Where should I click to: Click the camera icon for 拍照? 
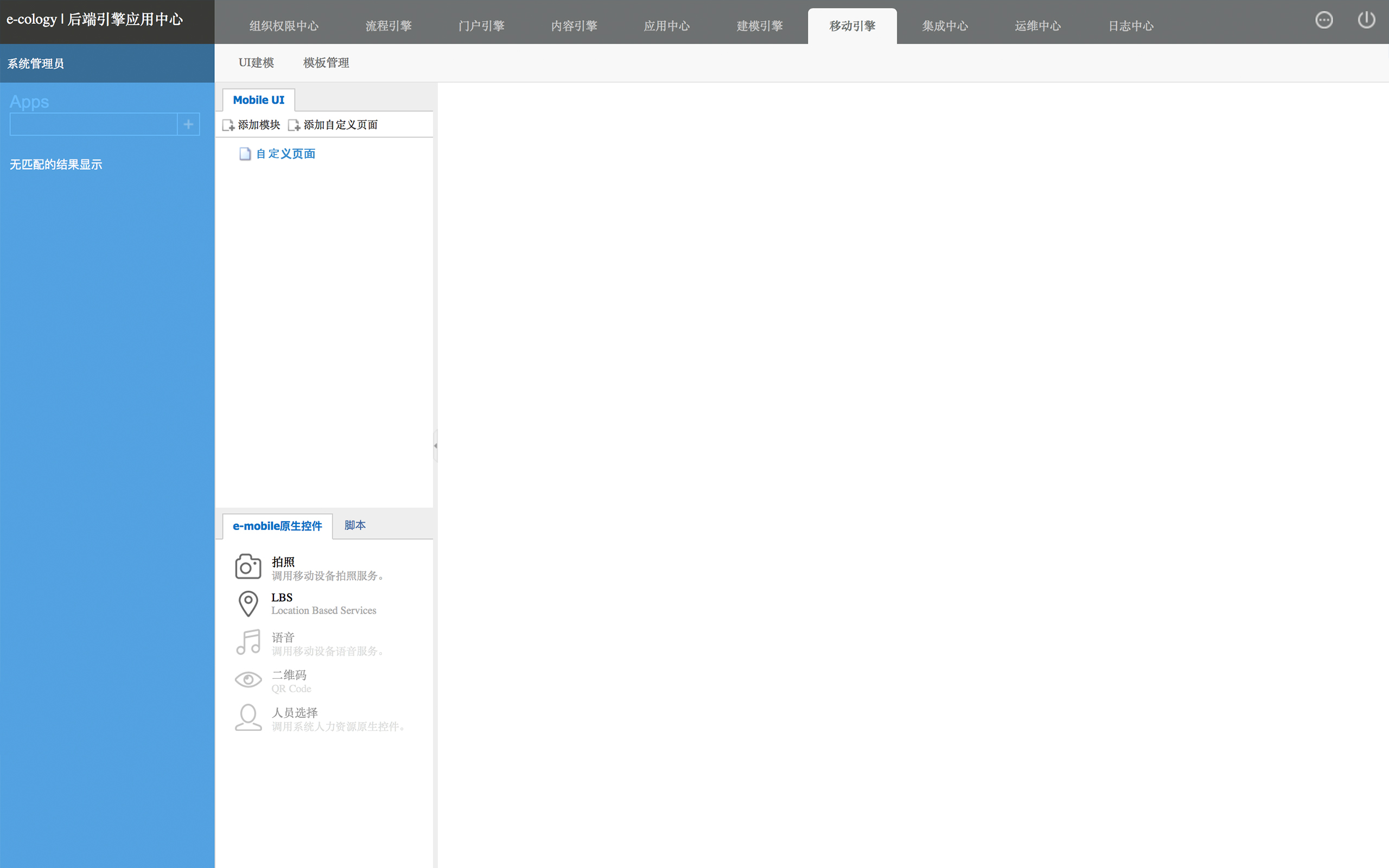[x=248, y=567]
